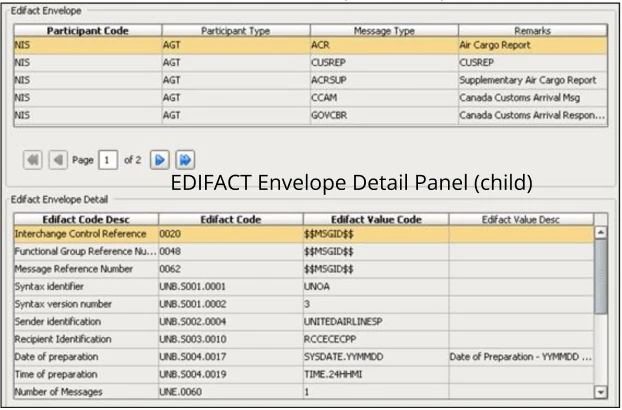Select the ACRSUP message type cell
622x410 pixels.
click(384, 80)
